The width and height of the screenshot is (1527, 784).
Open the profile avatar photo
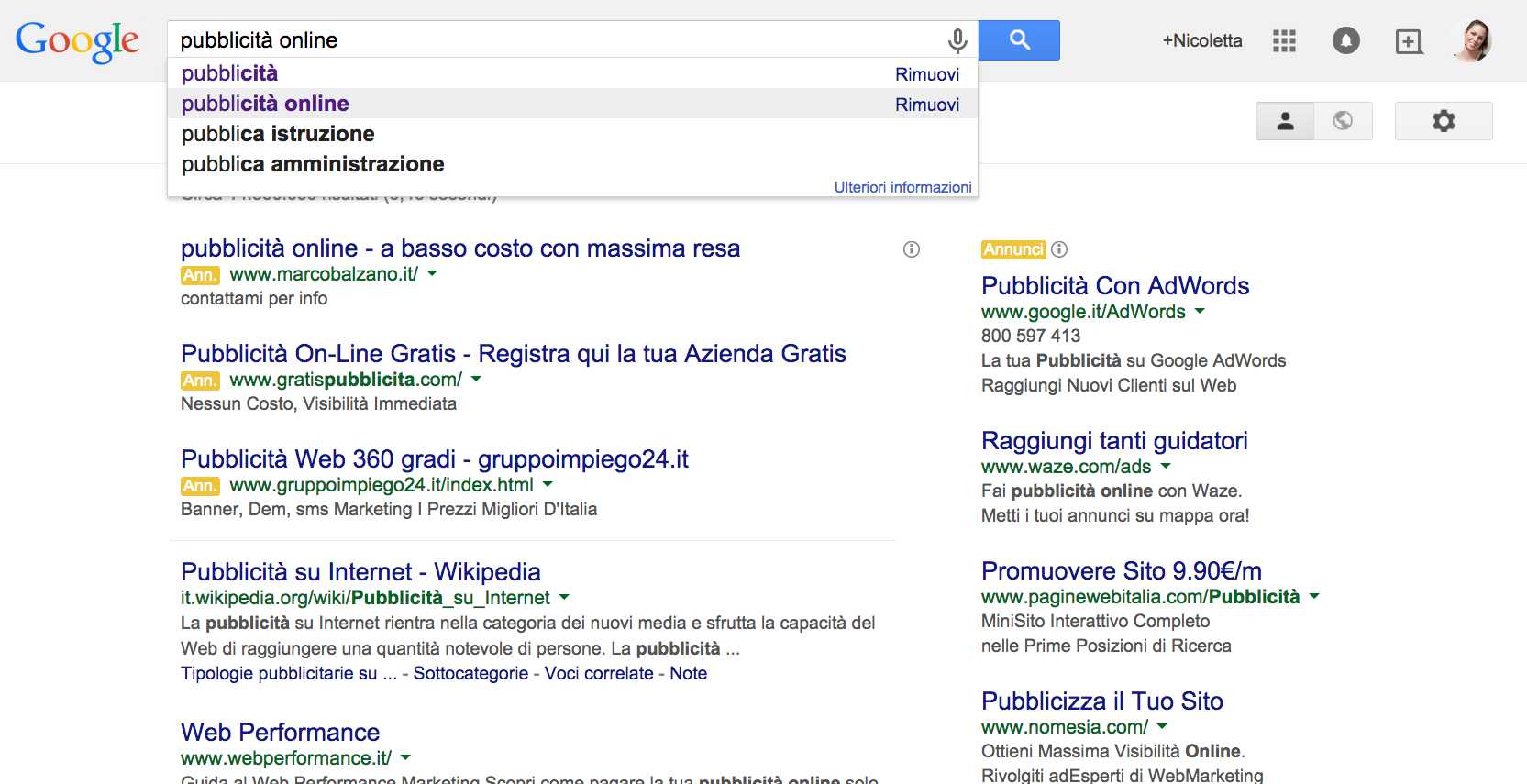coord(1473,40)
